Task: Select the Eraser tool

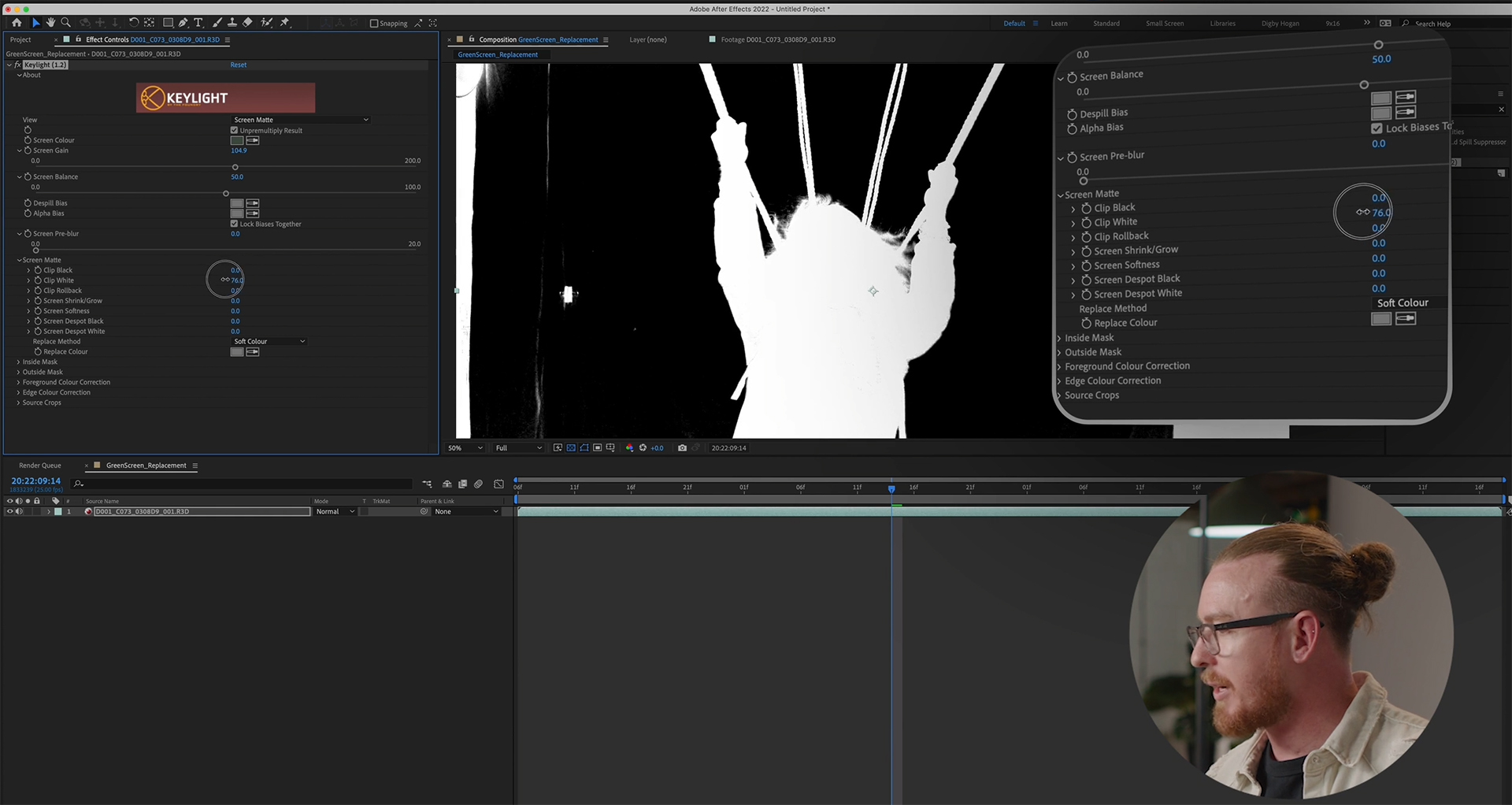Action: [247, 23]
